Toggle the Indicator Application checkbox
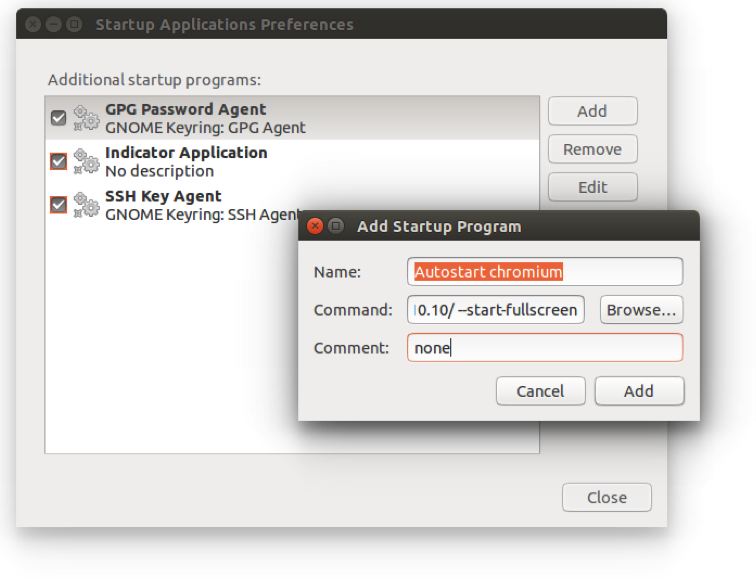Viewport: 756px width, 579px height. point(59,161)
